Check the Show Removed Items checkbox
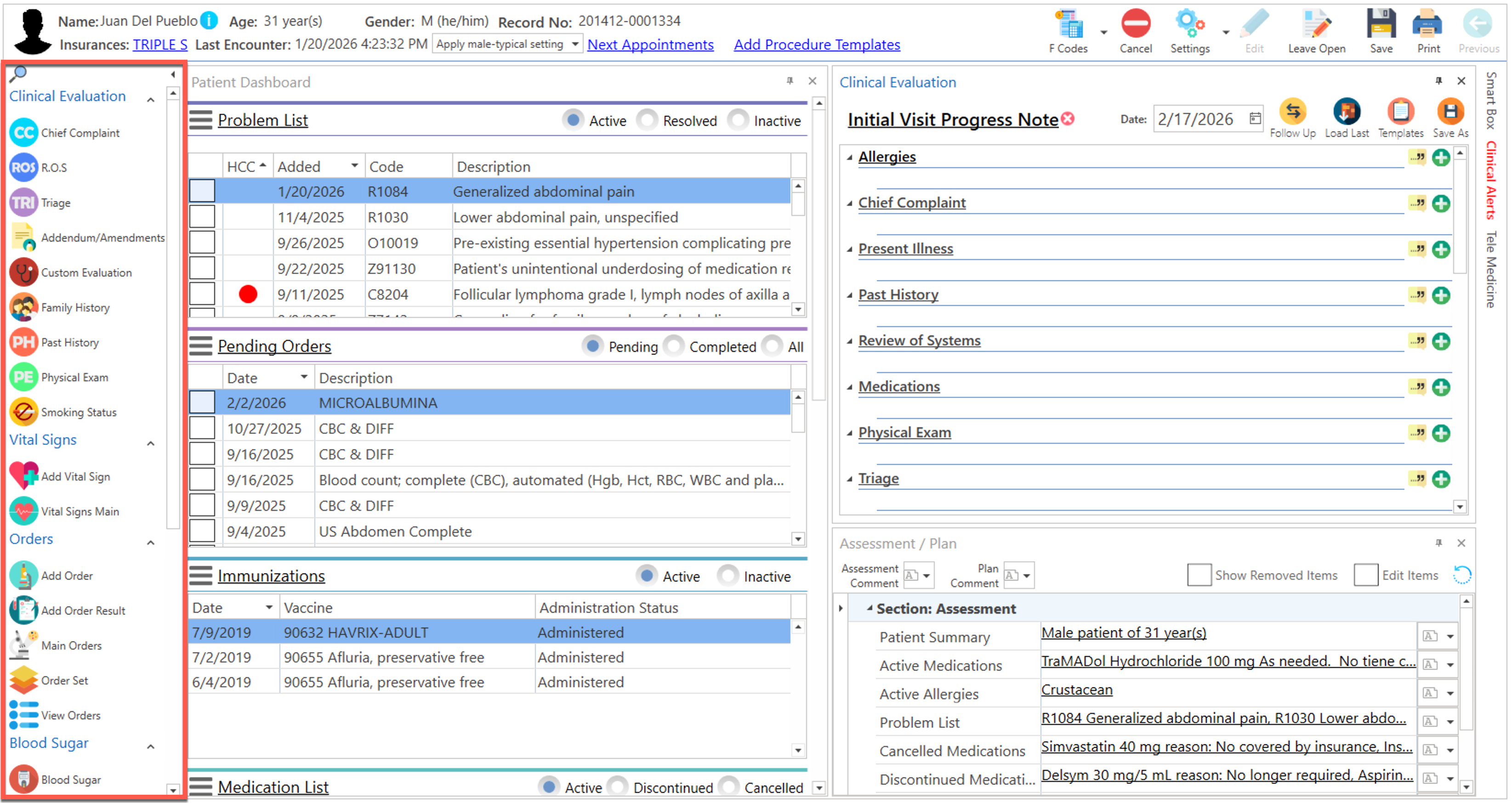The width and height of the screenshot is (1512, 803). tap(1199, 576)
